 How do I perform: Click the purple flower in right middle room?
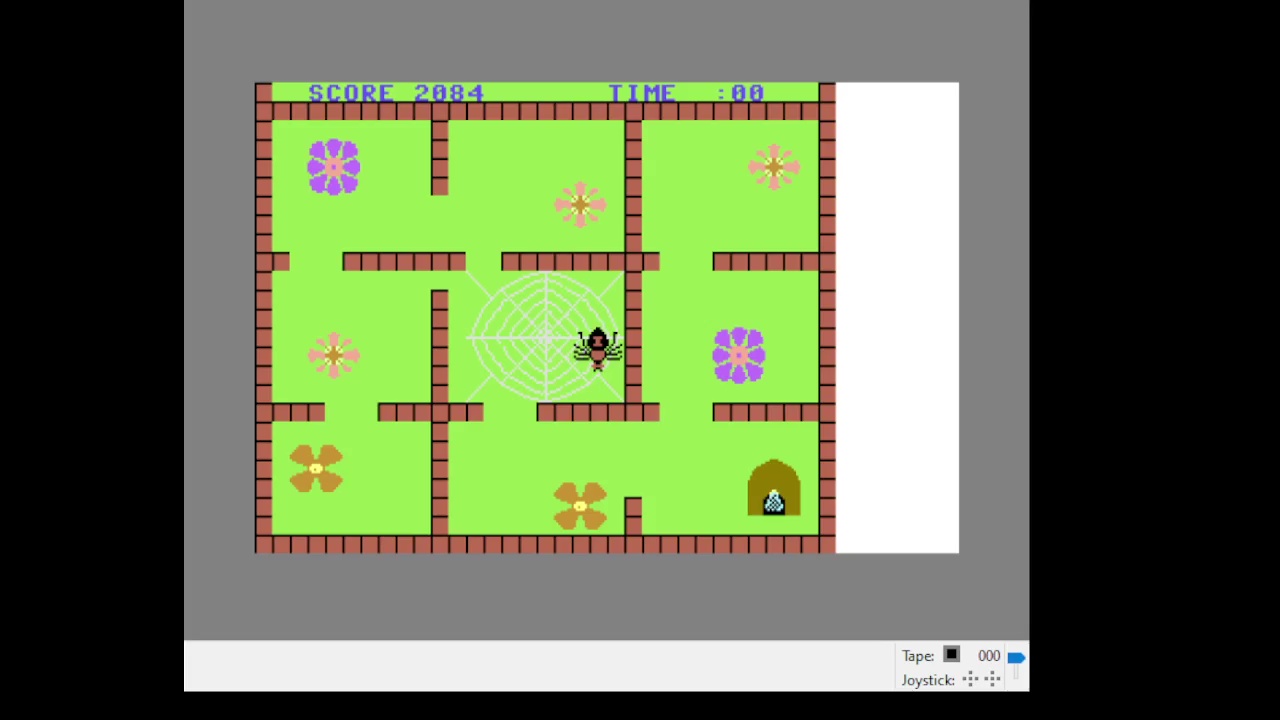tap(739, 355)
